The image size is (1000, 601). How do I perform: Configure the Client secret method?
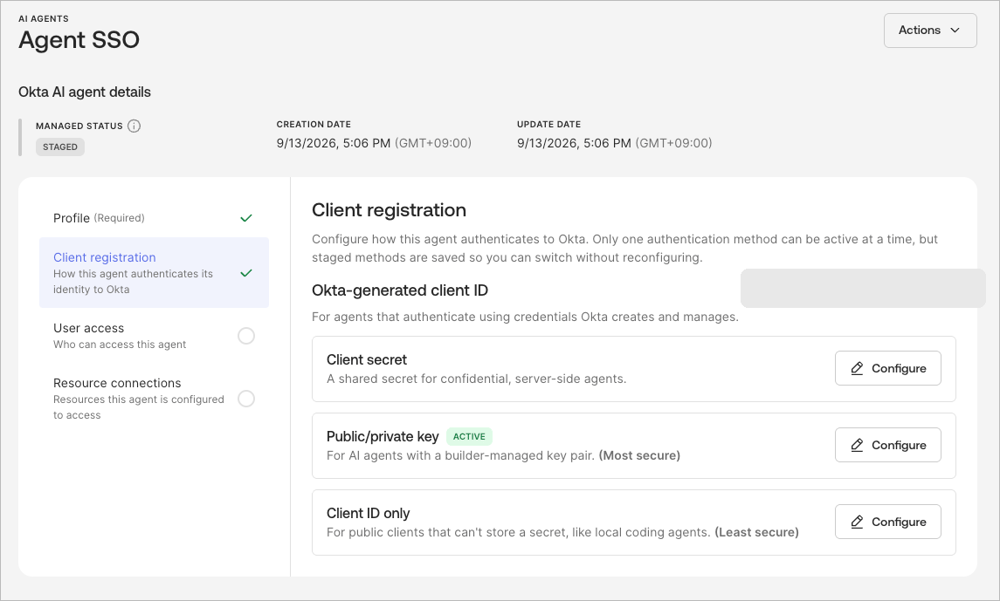pos(888,368)
